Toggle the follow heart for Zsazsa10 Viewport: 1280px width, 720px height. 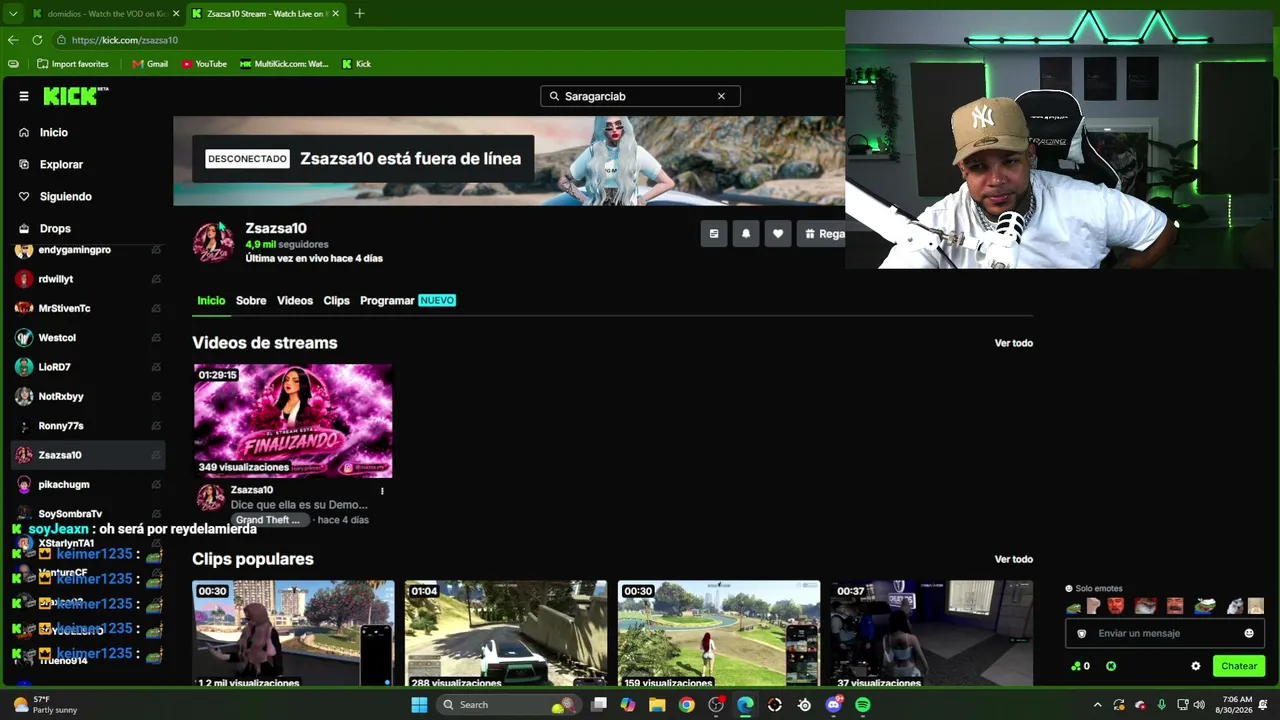click(x=778, y=234)
